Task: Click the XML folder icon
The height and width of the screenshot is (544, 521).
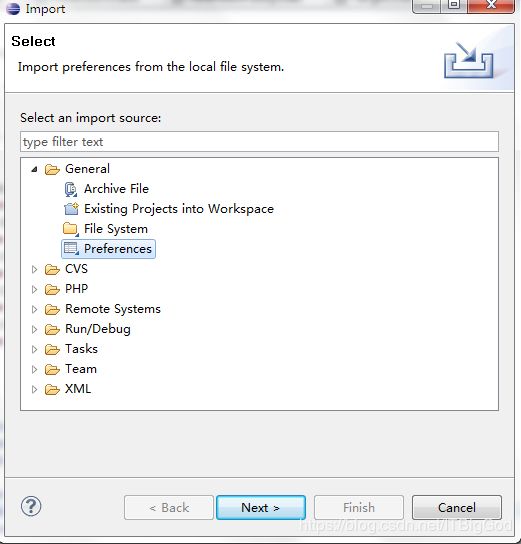Action: coord(52,389)
